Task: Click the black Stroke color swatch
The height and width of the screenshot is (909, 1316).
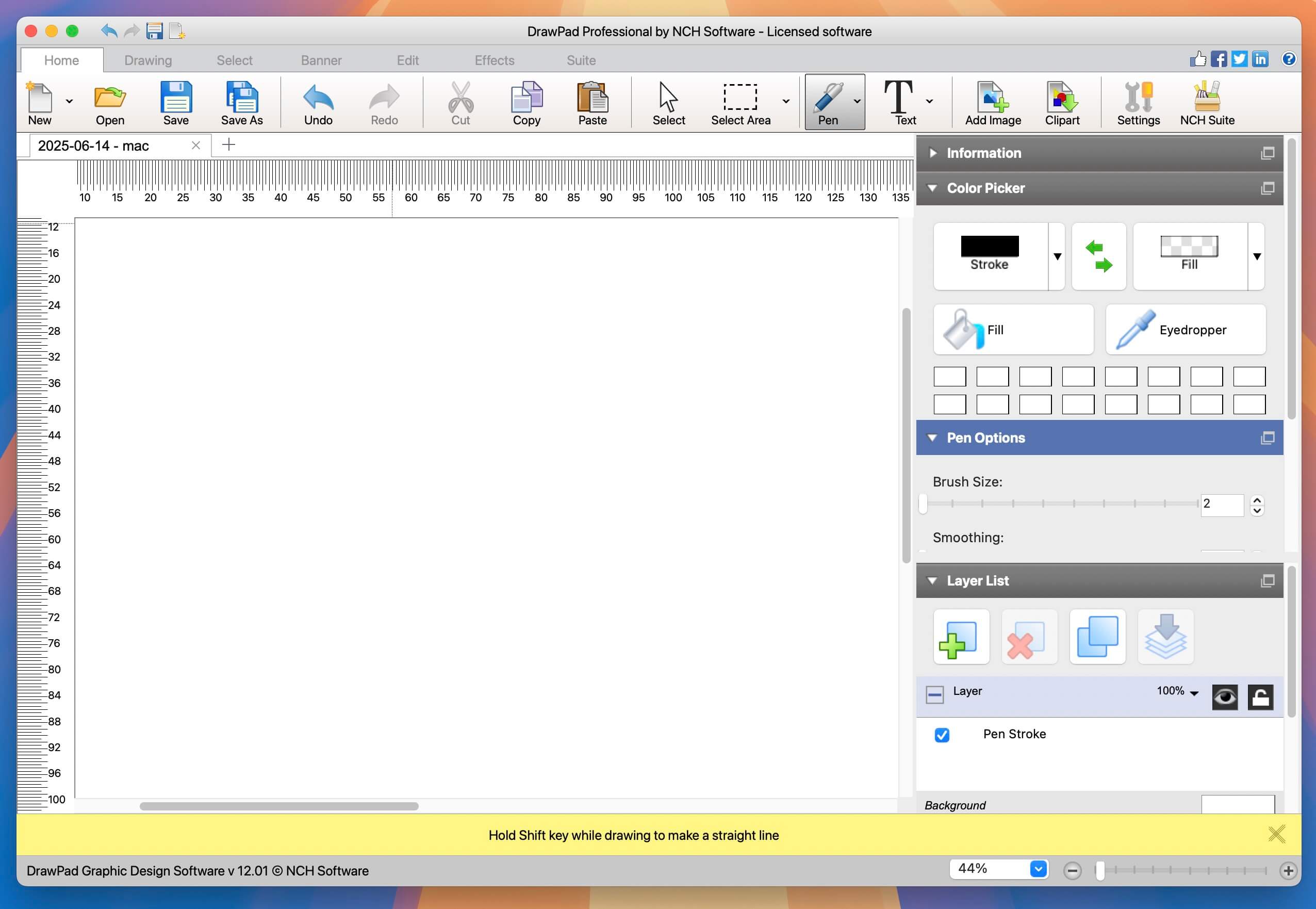Action: pyautogui.click(x=990, y=246)
